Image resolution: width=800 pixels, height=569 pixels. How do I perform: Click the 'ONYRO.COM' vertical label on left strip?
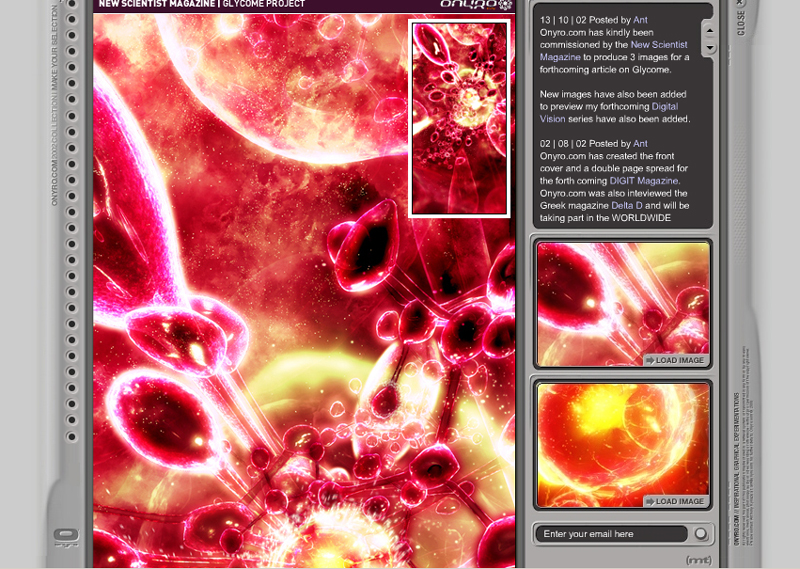click(x=55, y=182)
